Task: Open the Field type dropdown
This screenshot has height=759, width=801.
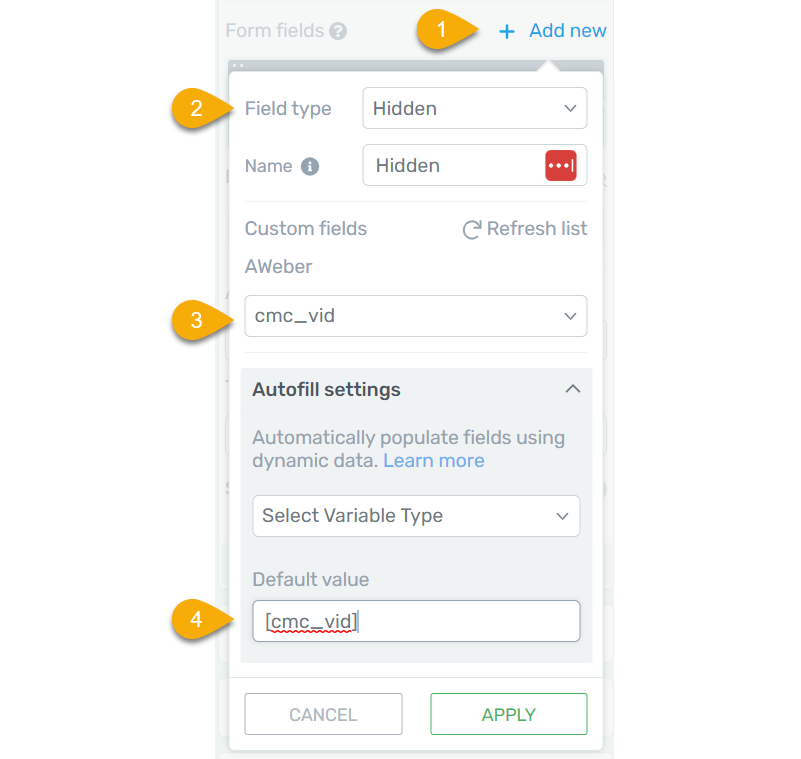Action: 474,108
